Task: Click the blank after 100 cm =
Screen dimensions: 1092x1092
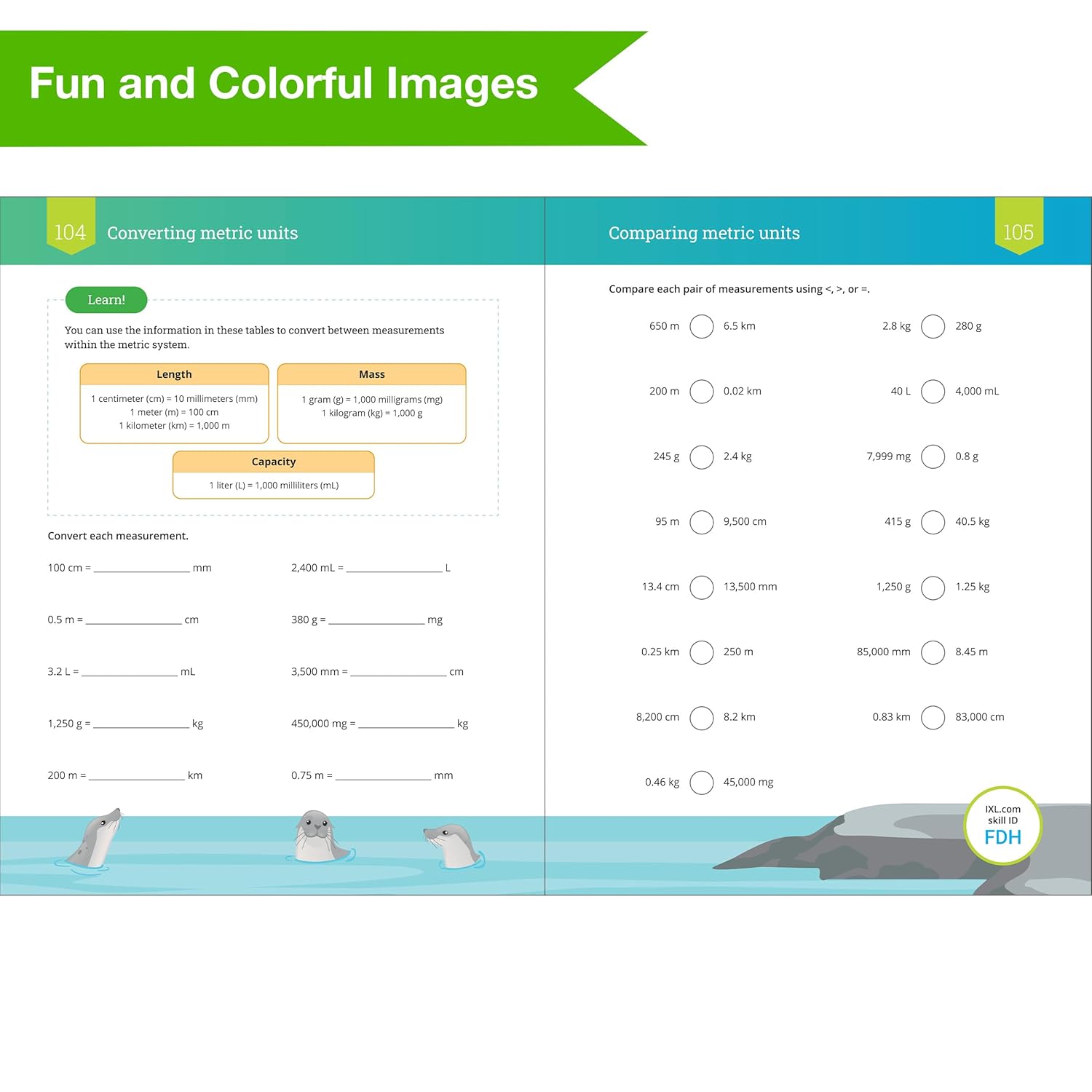Action: point(142,568)
